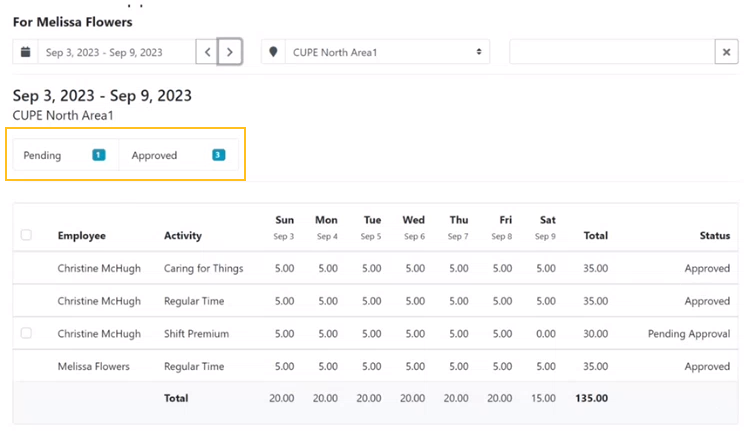Image resolution: width=750 pixels, height=436 pixels.
Task: Click the Pending Approval status
Action: [688, 334]
